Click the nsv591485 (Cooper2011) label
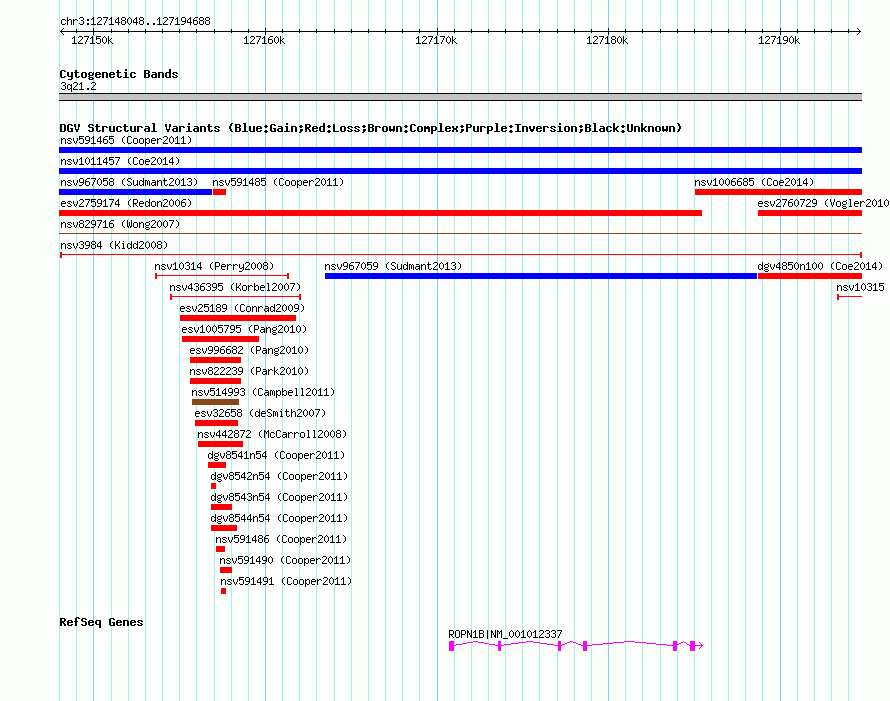 coord(278,182)
